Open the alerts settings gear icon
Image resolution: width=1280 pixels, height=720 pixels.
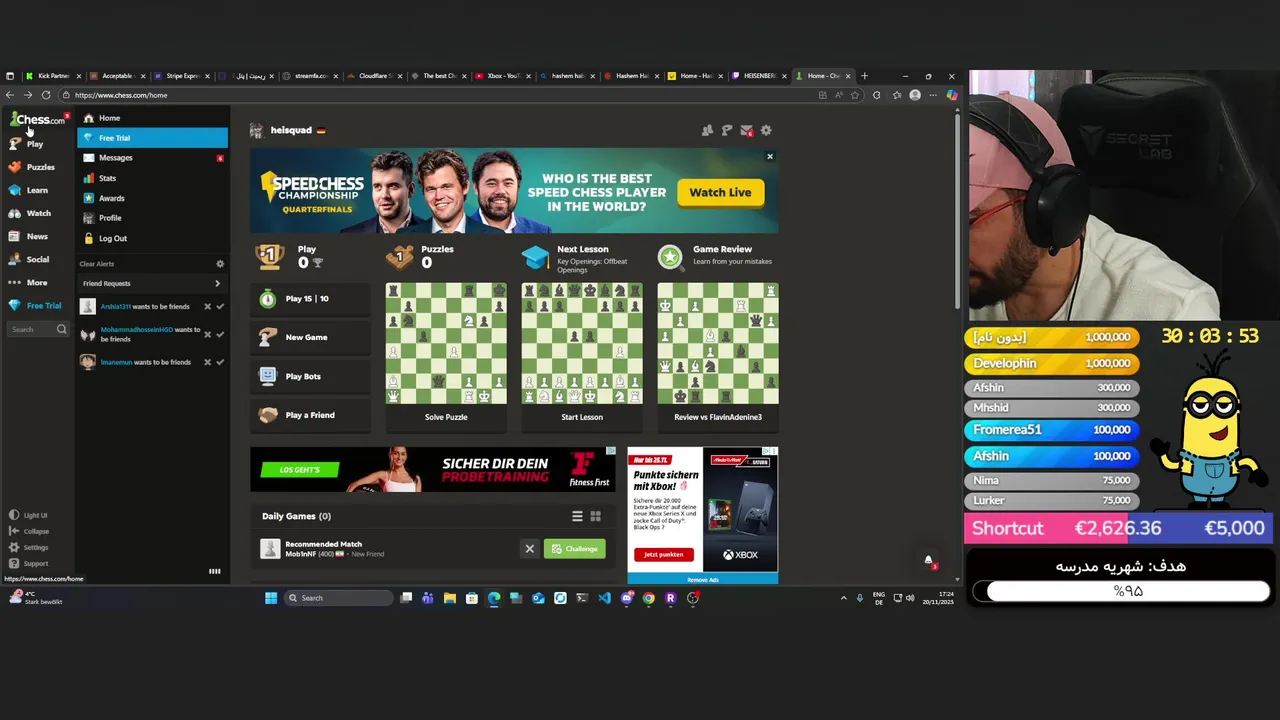[x=220, y=264]
